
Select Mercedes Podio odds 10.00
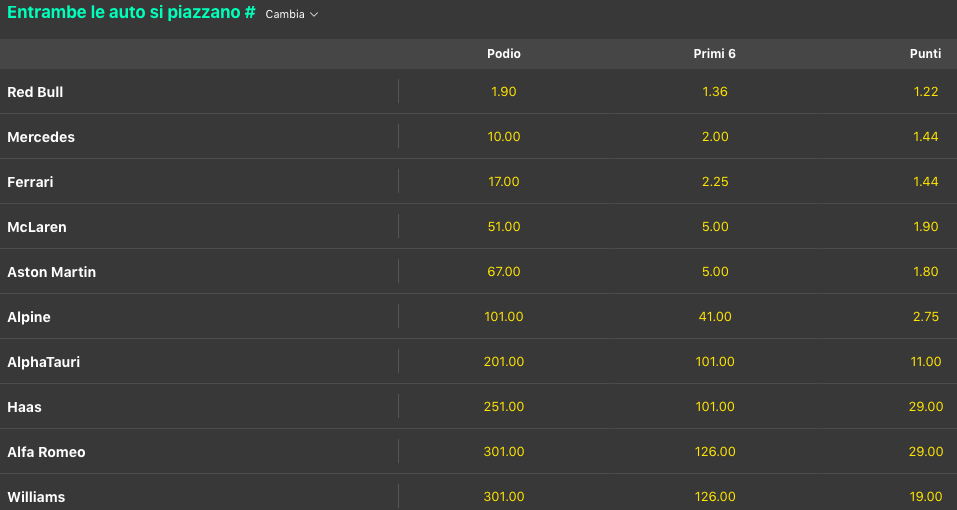(x=504, y=137)
